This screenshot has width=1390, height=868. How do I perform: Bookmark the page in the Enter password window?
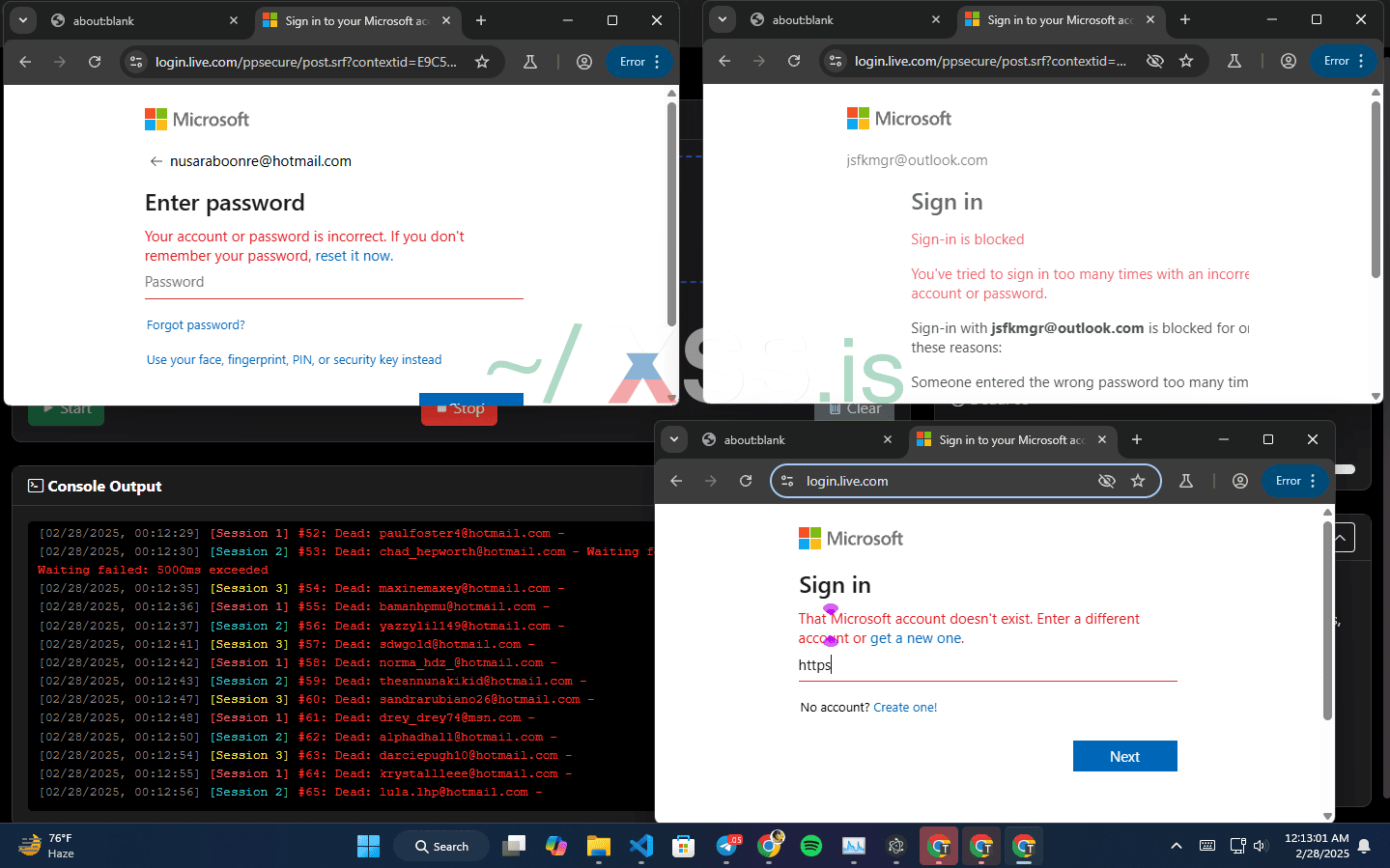click(482, 62)
